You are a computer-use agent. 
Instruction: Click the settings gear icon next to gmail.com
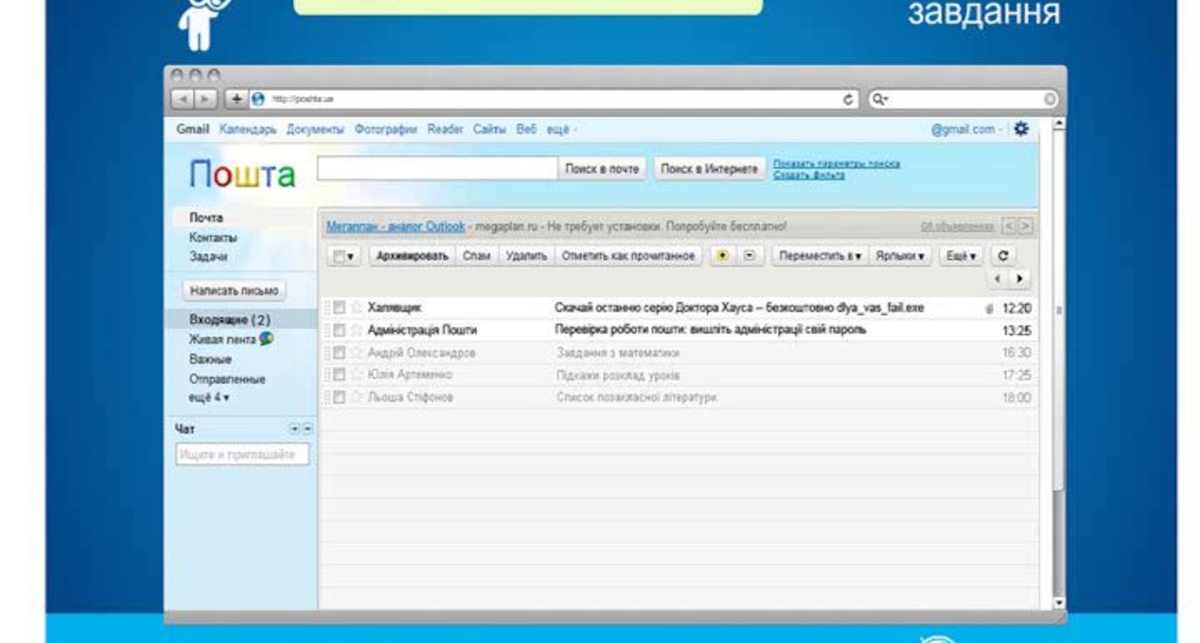(1021, 129)
